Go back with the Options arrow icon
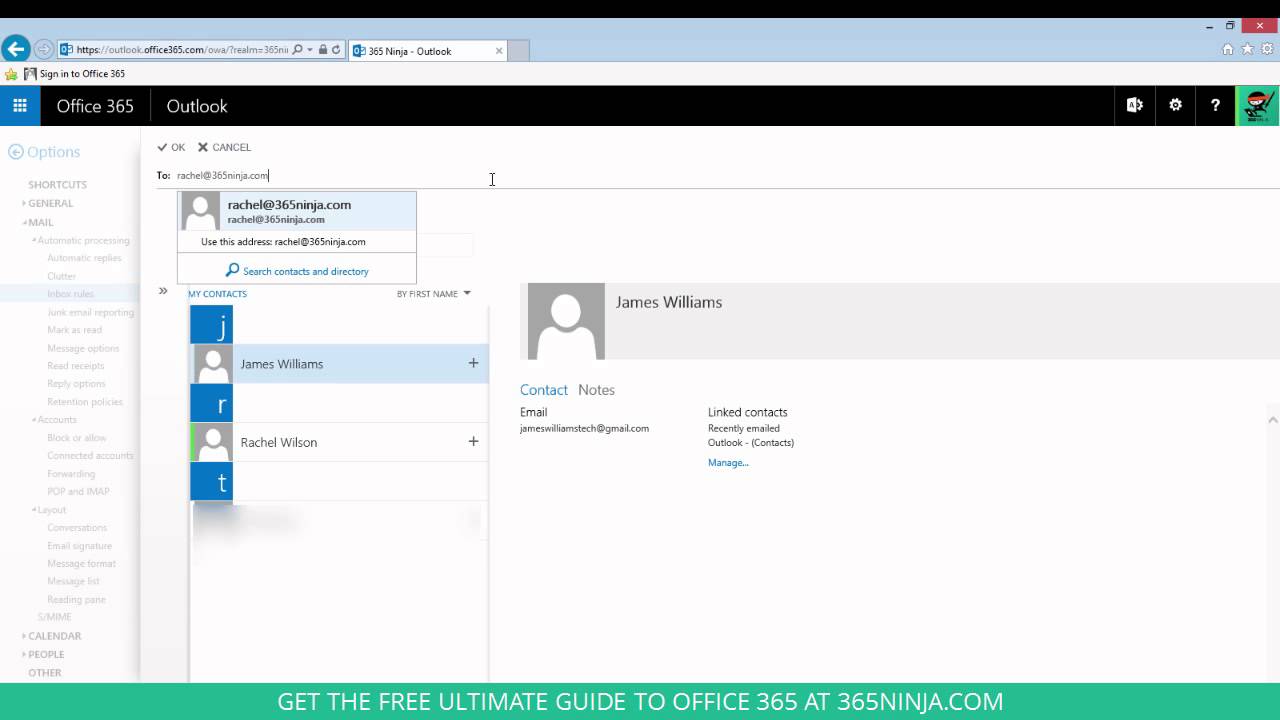Screen dimensions: 1280x720 click(15, 152)
